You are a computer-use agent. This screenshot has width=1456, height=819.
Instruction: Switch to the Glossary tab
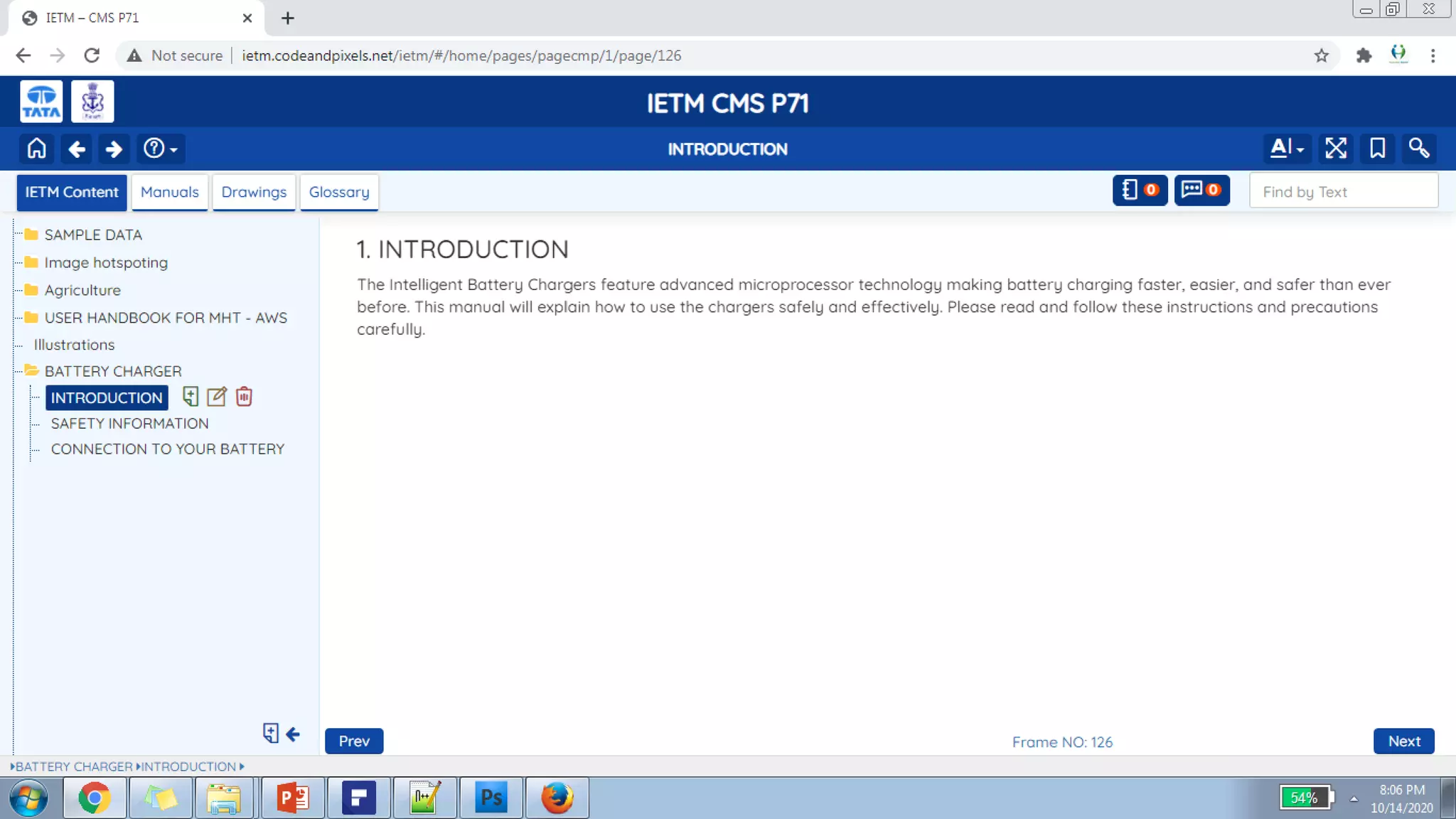pos(338,192)
